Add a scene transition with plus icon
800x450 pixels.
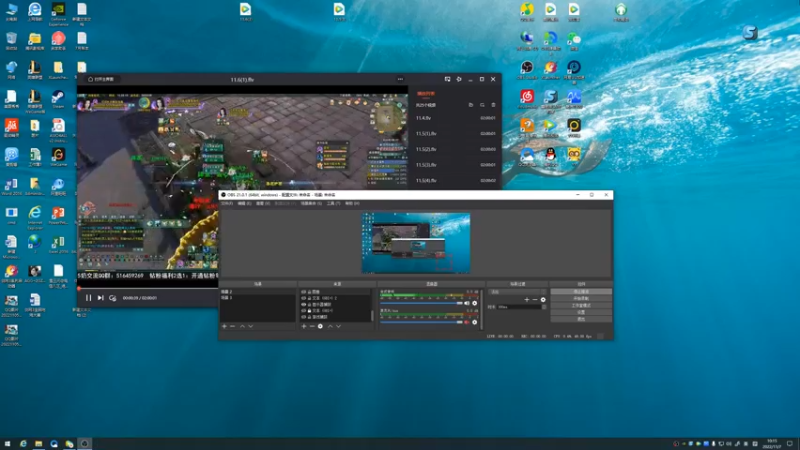527,300
